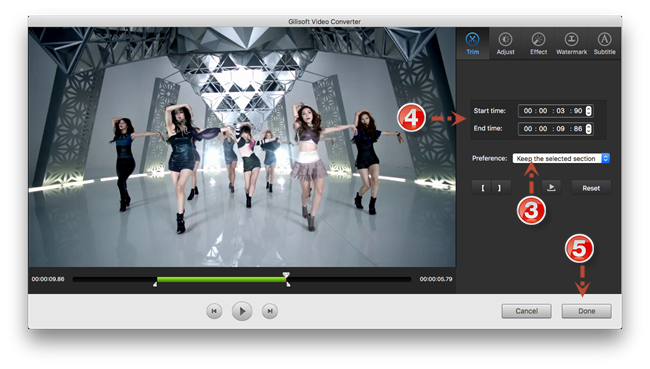Screen dimensions: 650x369
Task: Click the green selected timeline segment
Action: [x=221, y=279]
